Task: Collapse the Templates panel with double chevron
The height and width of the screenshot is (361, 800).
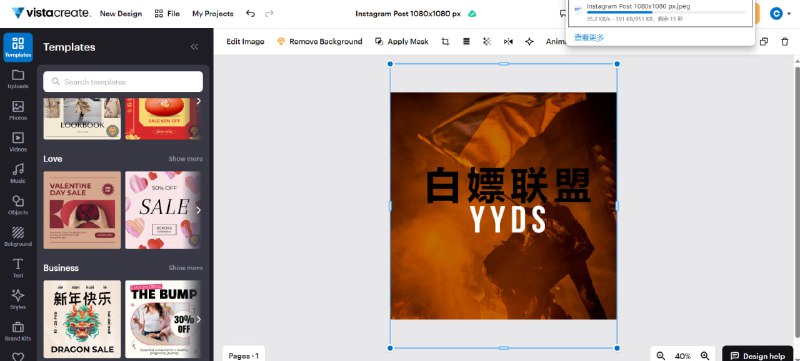Action: tap(194, 47)
